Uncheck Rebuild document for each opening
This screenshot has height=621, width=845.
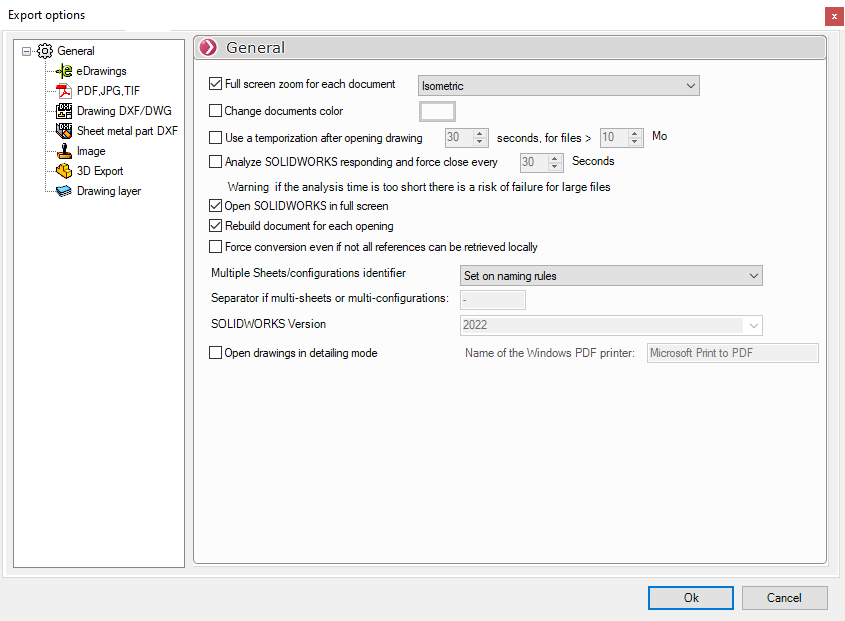coord(215,226)
